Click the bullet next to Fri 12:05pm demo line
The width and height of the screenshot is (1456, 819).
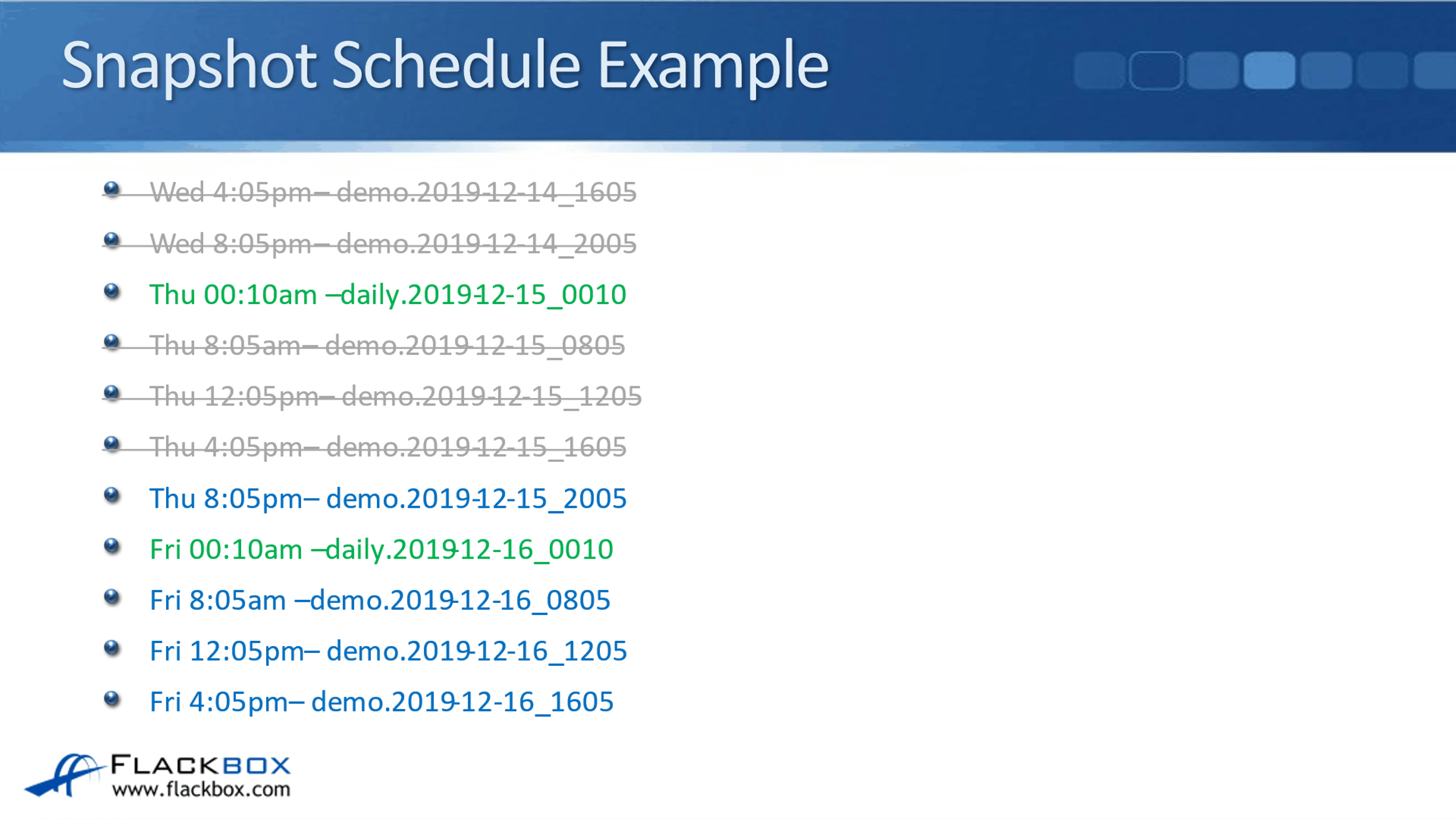click(x=112, y=648)
